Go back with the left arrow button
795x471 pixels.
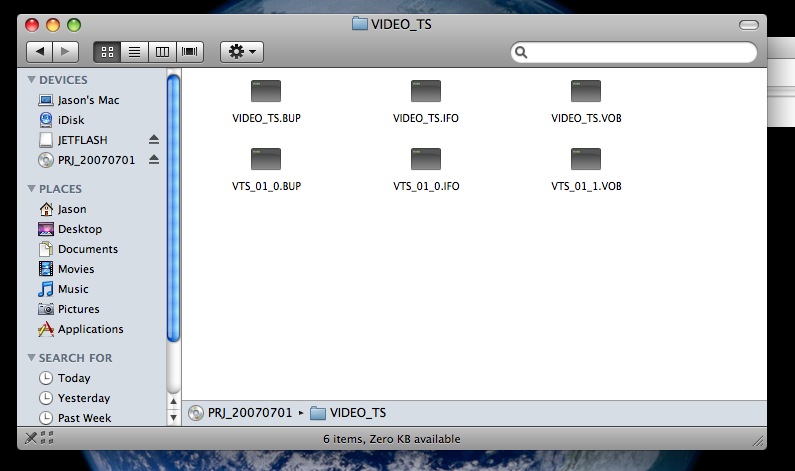coord(40,52)
